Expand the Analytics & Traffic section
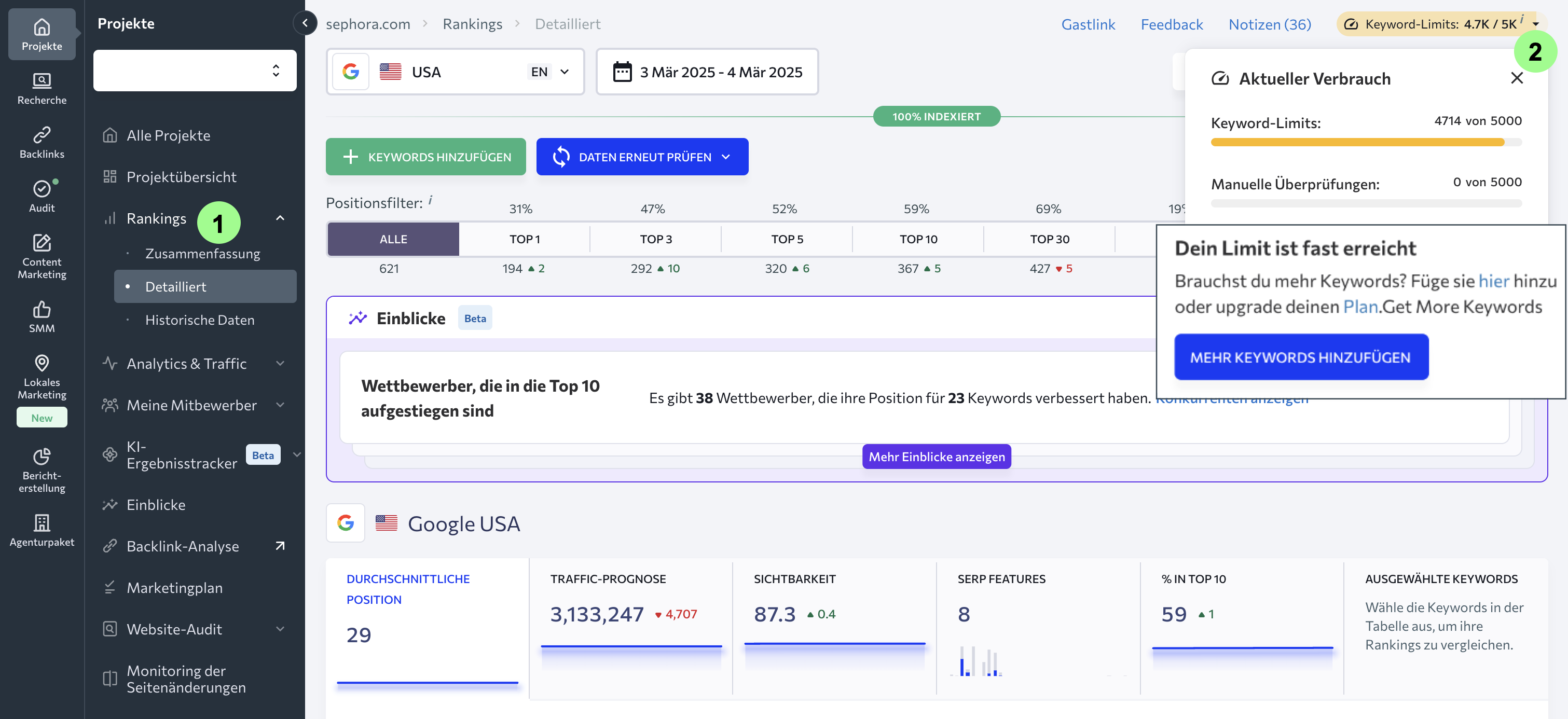 coord(280,363)
